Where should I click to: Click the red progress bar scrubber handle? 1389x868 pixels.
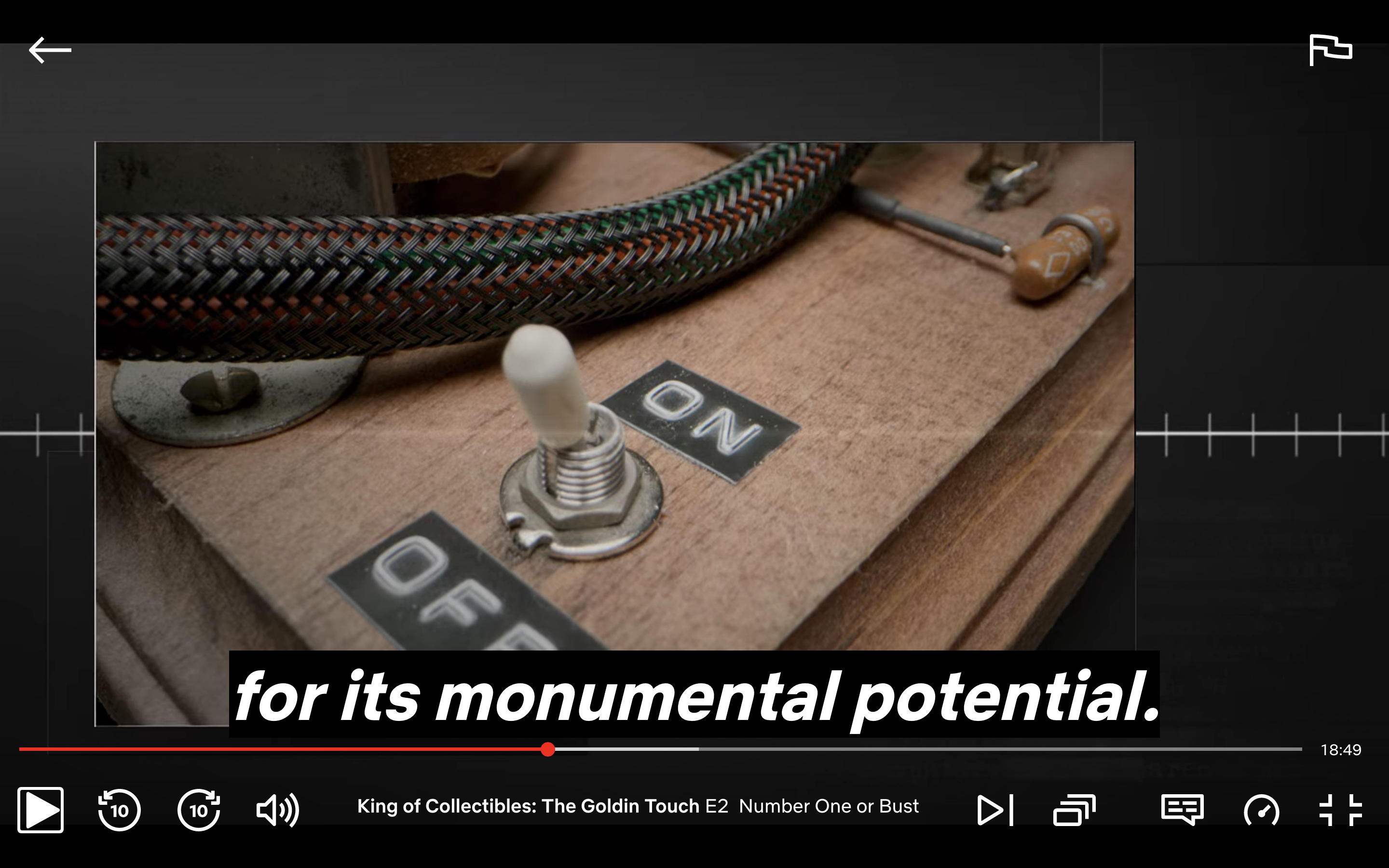[547, 749]
